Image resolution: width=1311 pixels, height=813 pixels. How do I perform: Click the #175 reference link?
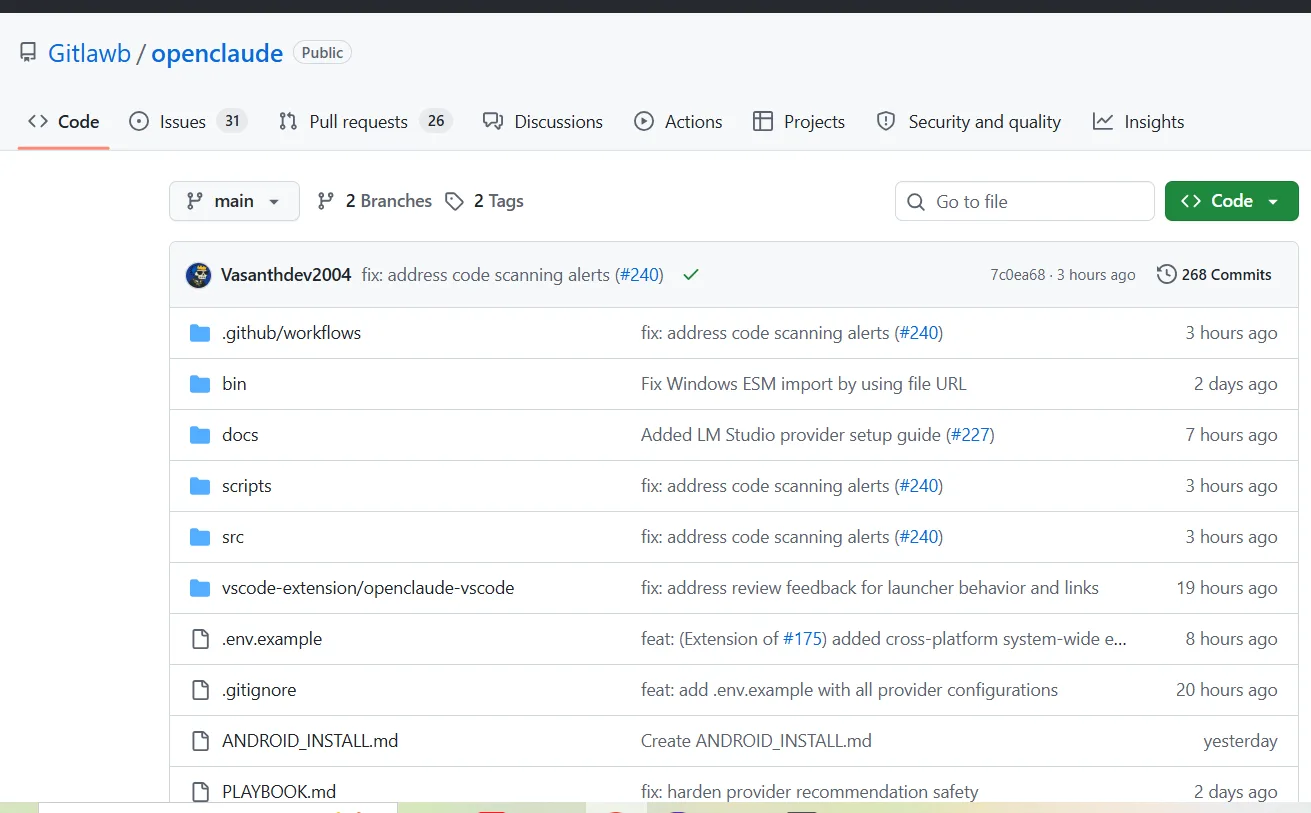click(802, 639)
